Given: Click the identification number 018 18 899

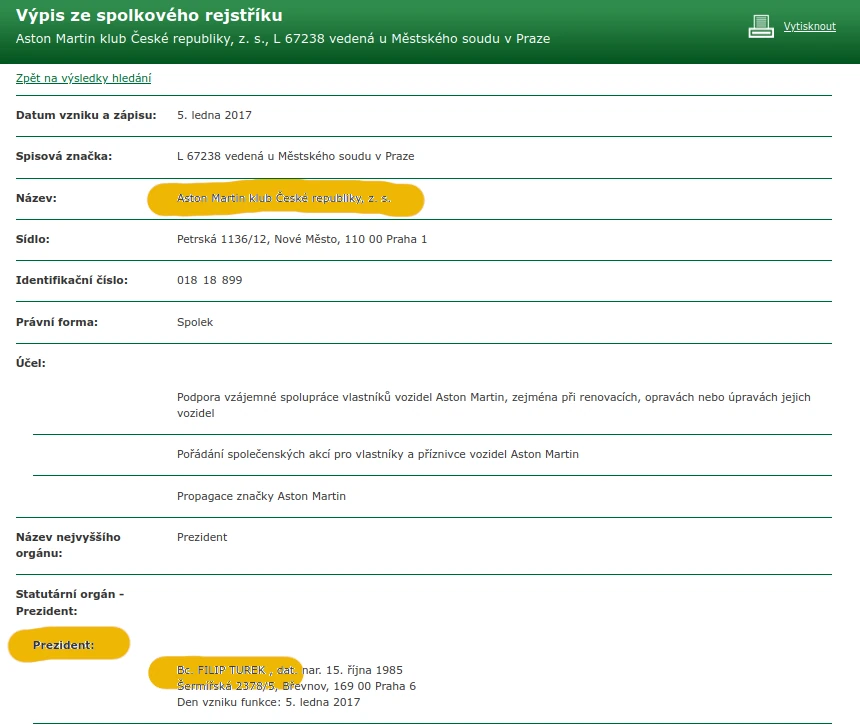Looking at the screenshot, I should [210, 280].
